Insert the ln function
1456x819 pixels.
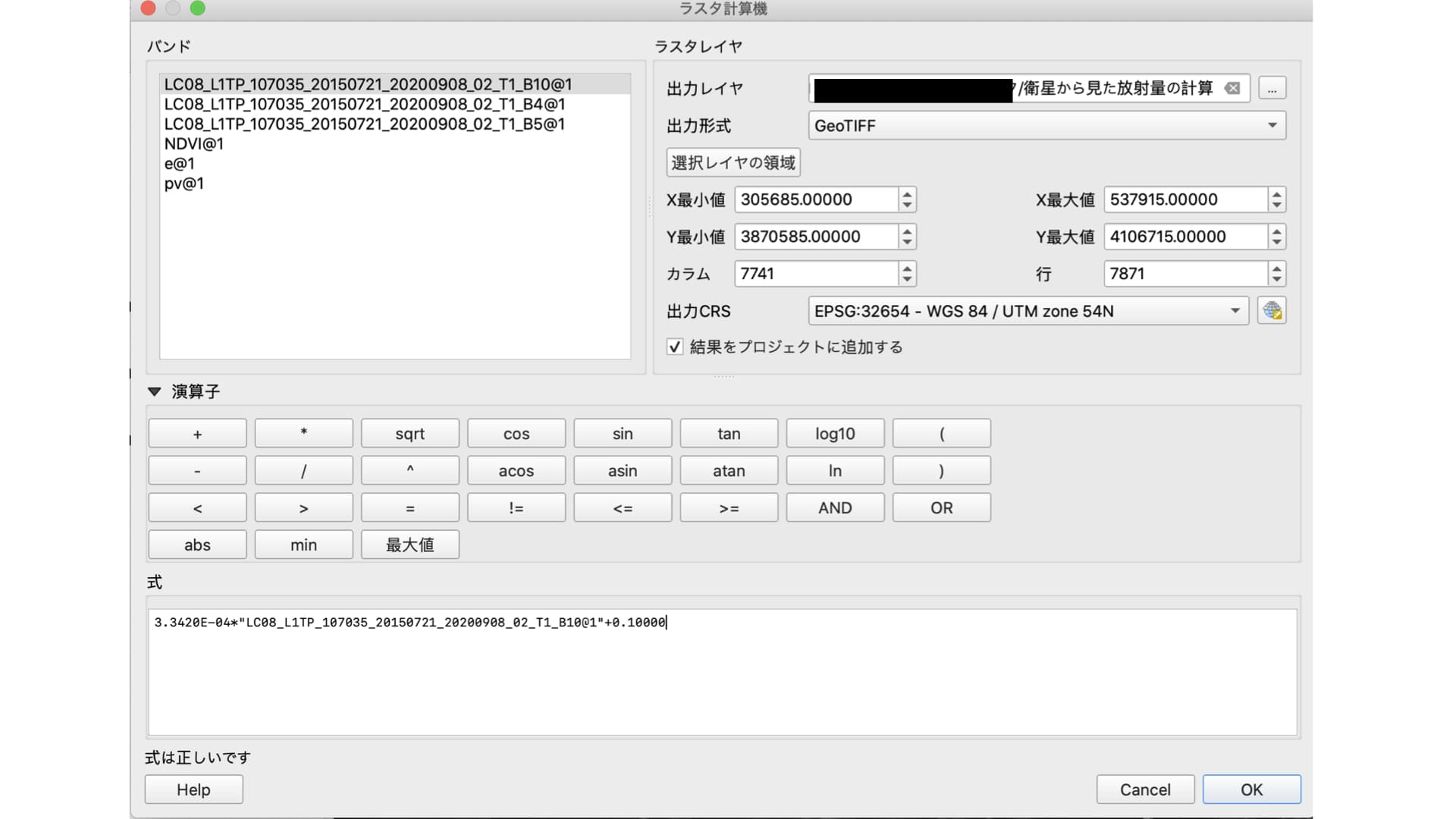click(835, 471)
